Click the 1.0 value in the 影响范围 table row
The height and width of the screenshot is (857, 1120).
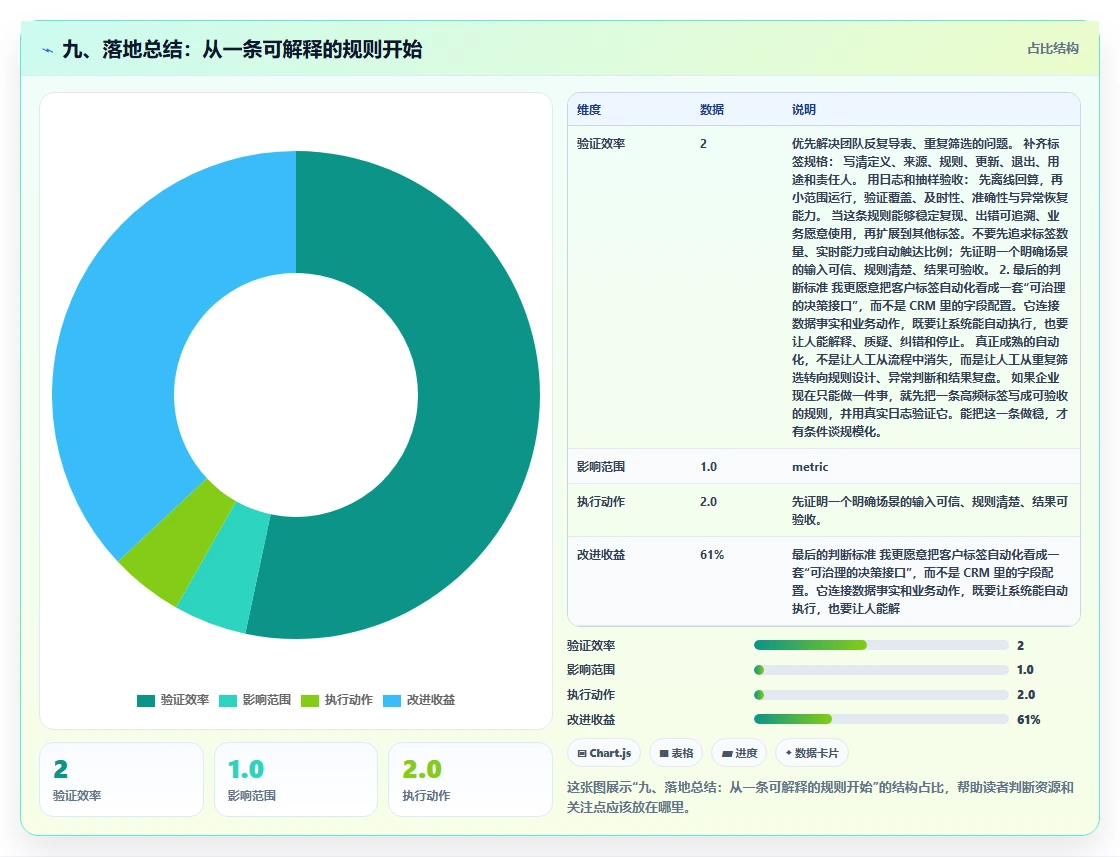pos(709,466)
